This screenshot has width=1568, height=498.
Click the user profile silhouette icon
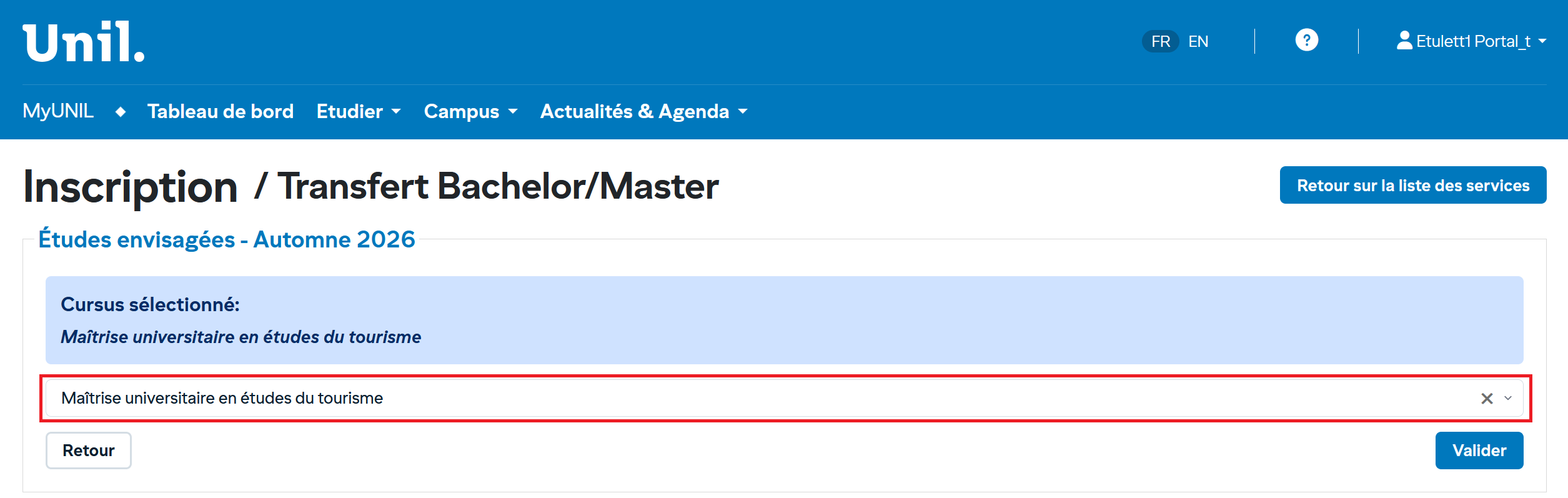click(1404, 41)
